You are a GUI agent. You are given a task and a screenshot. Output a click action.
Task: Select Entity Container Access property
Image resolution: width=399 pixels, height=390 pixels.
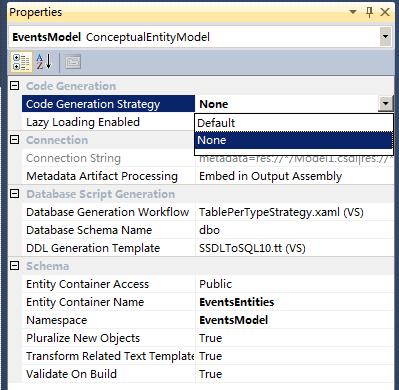tap(108, 284)
